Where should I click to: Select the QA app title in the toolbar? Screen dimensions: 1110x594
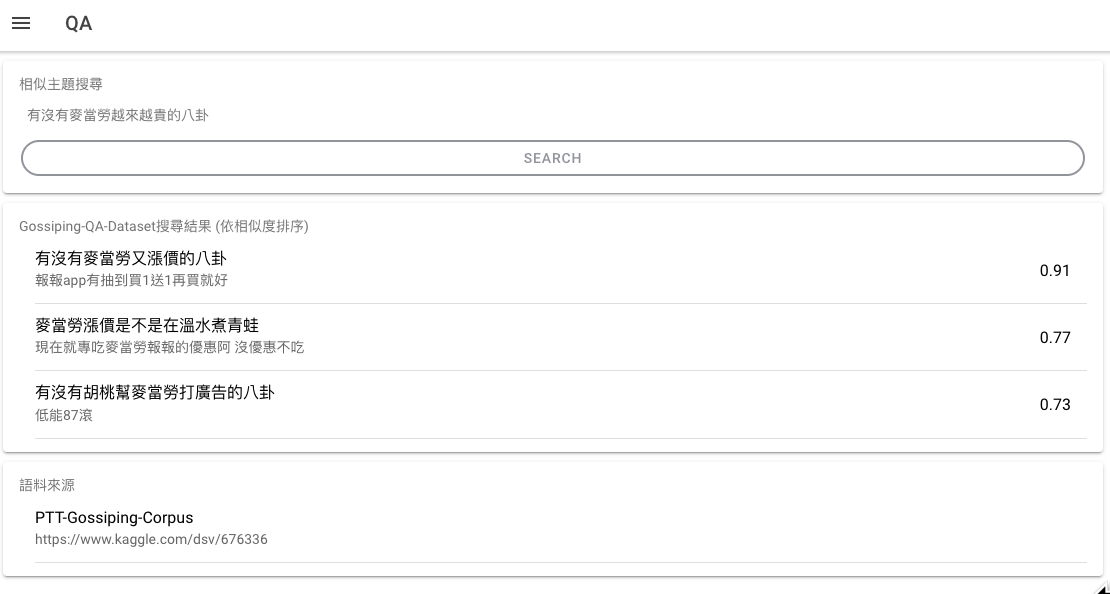point(78,23)
